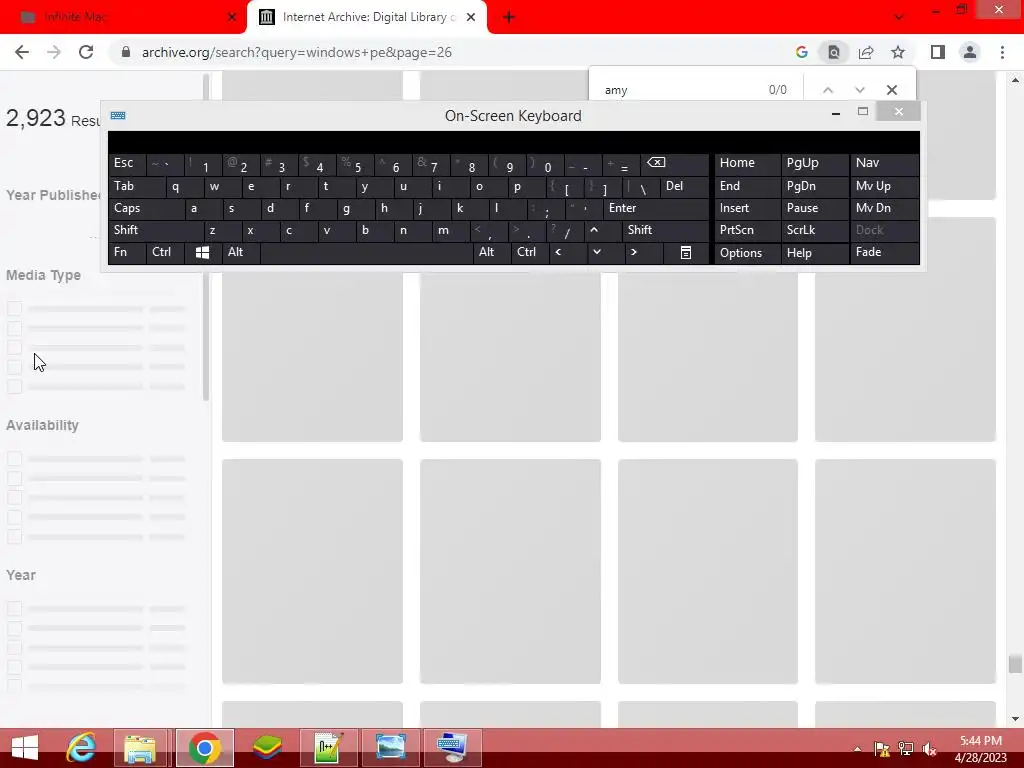The height and width of the screenshot is (768, 1024).
Task: Close the find bar
Action: [x=891, y=90]
